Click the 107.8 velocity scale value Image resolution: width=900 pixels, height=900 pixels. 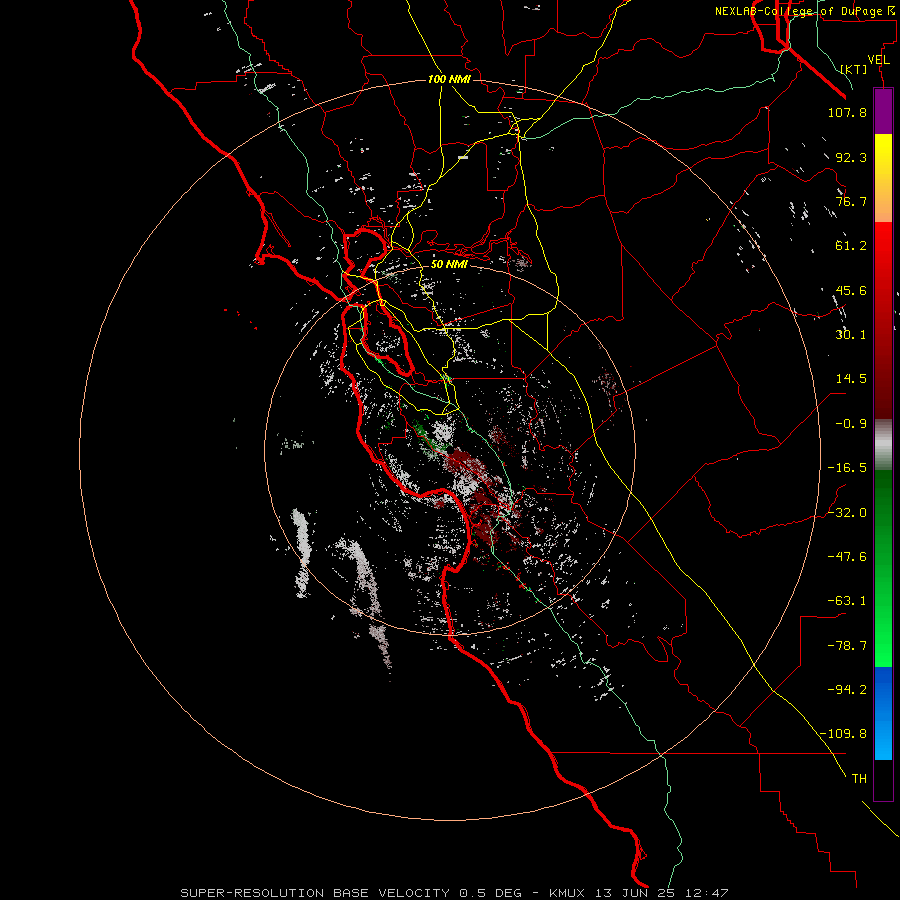847,112
